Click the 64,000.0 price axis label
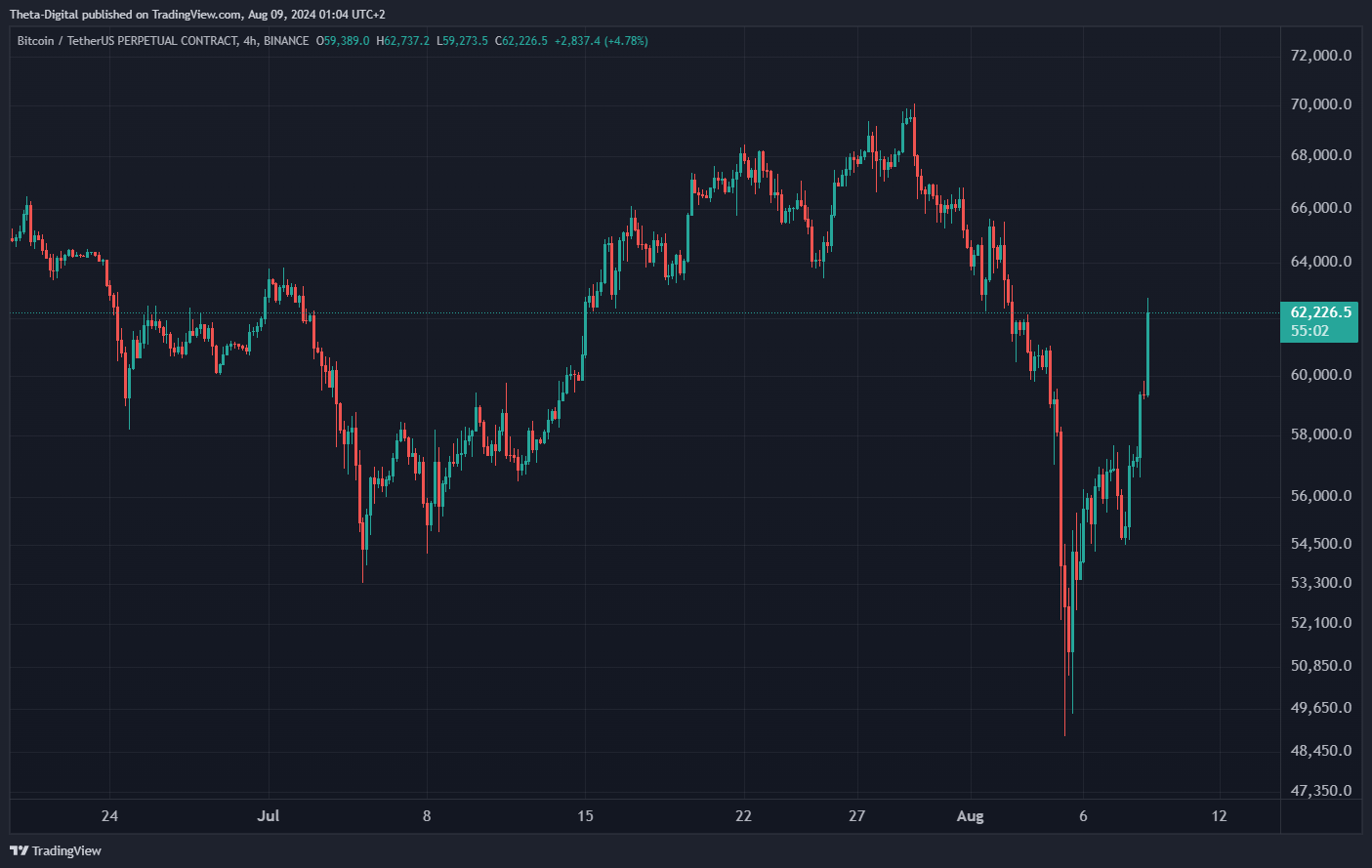 (1321, 262)
